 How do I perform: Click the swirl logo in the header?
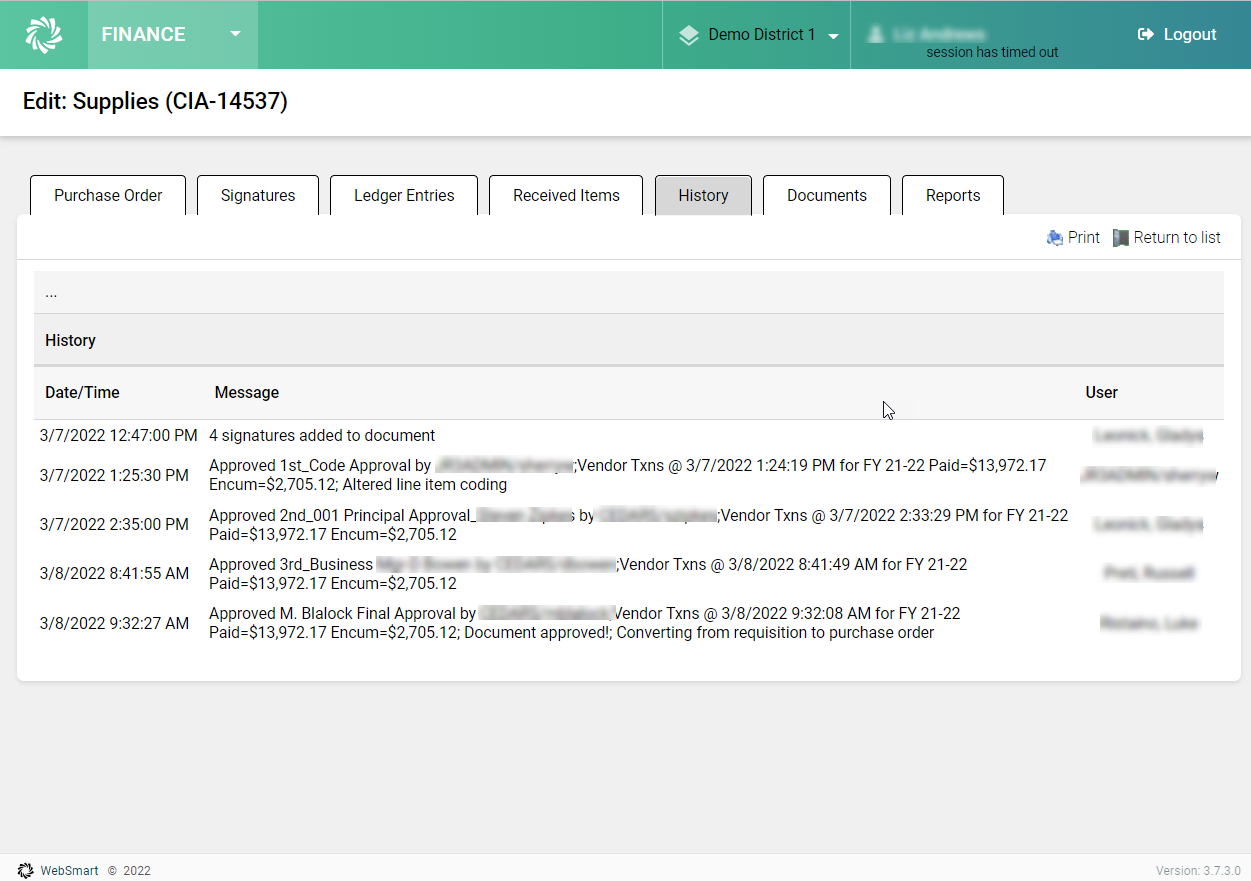(x=44, y=34)
